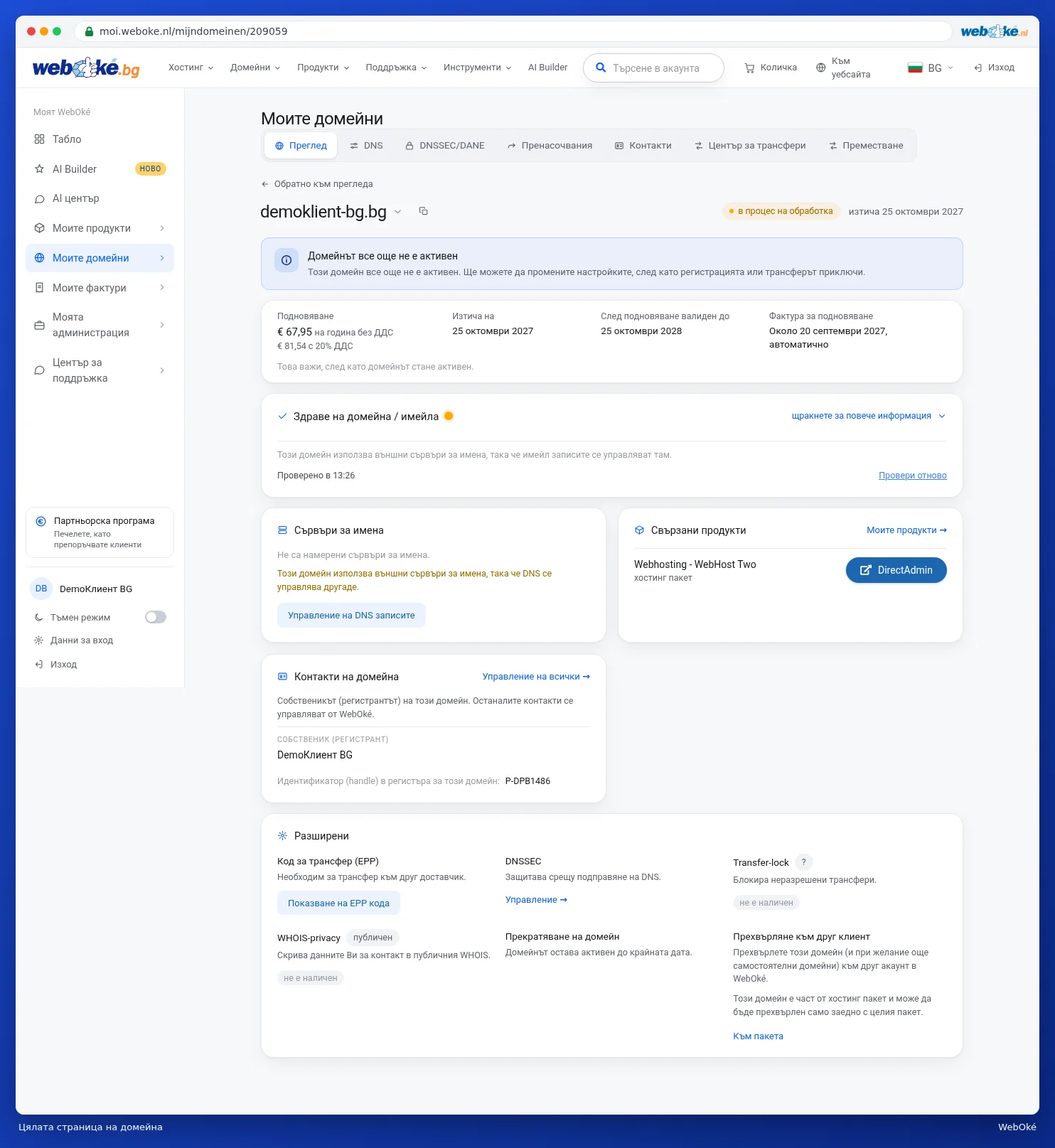The image size is (1055, 1148).
Task: Click the Партньорска програма euro icon
Action: coord(41,521)
